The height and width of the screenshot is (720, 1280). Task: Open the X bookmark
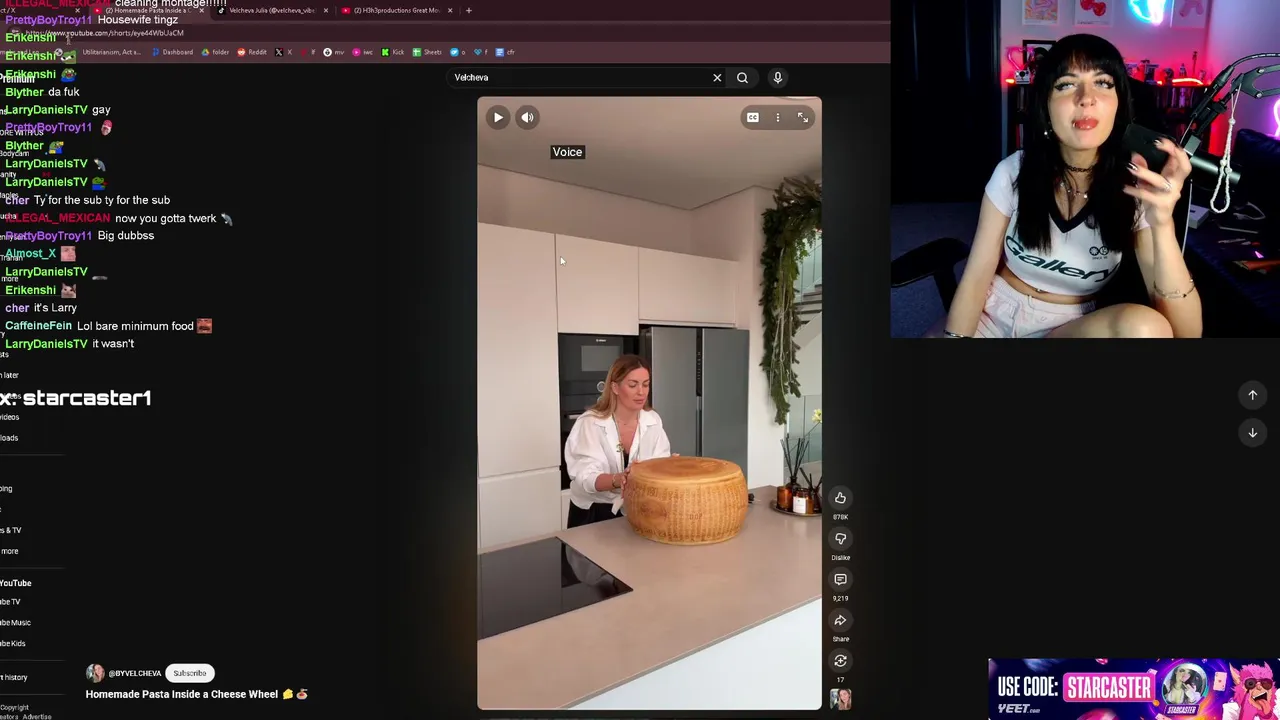283,52
